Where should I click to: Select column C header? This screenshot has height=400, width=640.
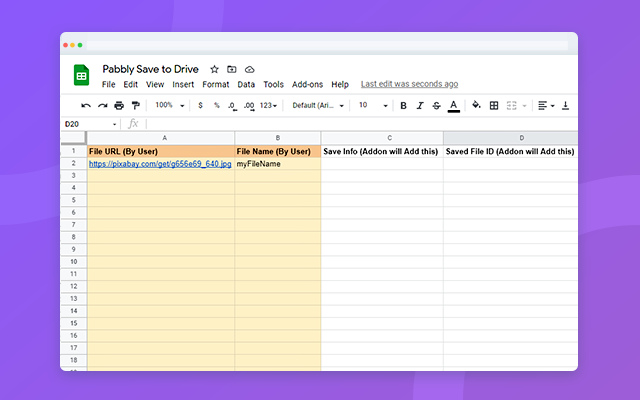coord(382,138)
